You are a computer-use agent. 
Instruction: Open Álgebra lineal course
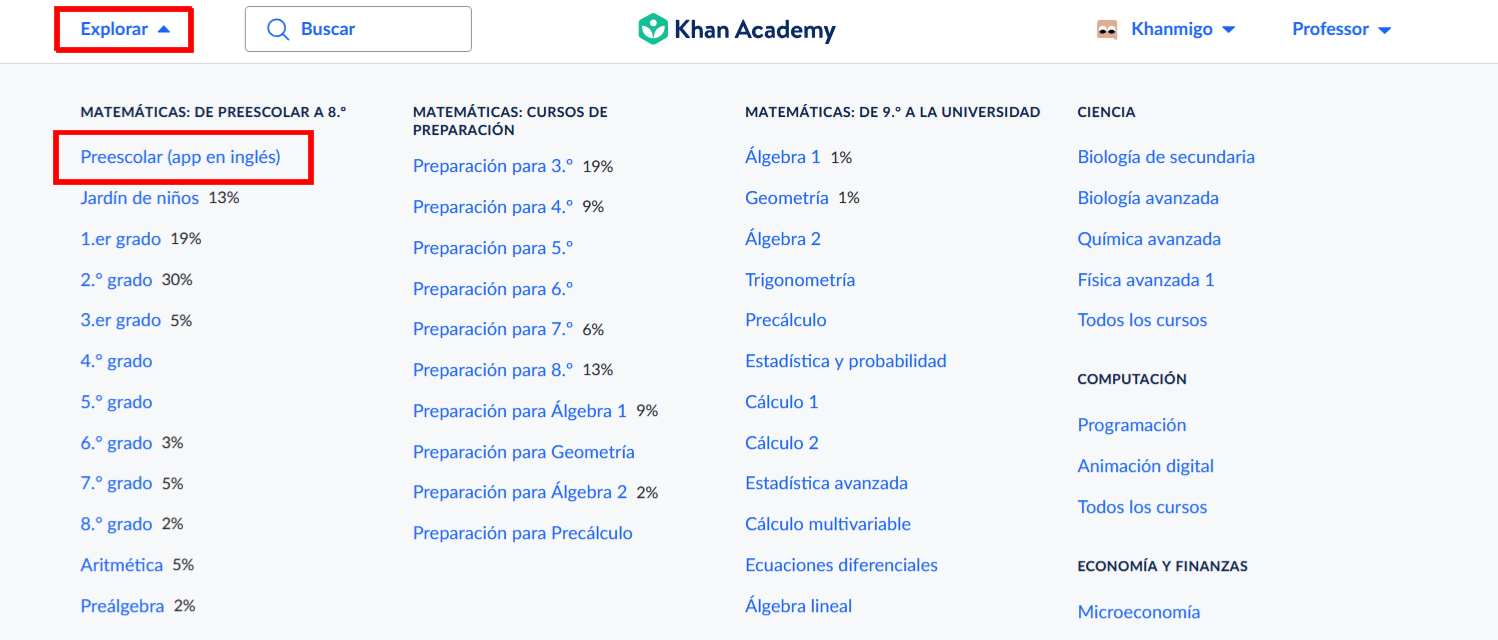(x=799, y=606)
